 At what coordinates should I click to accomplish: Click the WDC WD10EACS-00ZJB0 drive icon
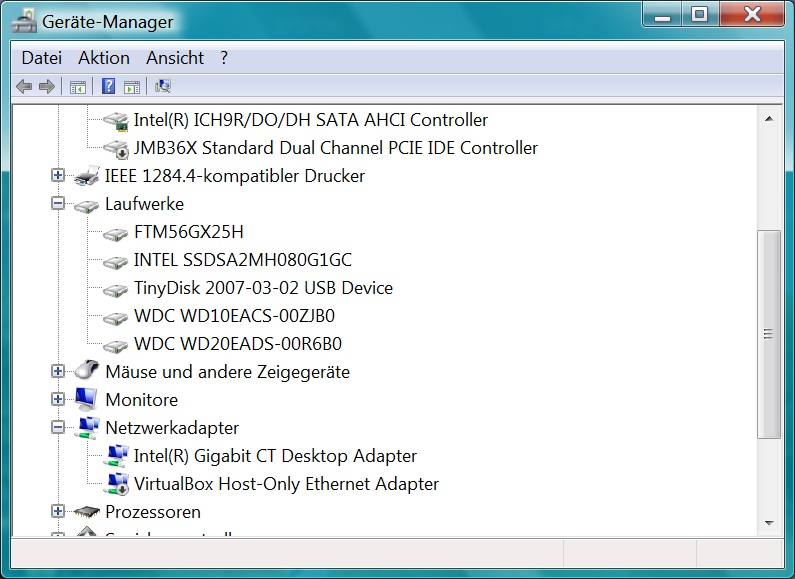point(116,317)
